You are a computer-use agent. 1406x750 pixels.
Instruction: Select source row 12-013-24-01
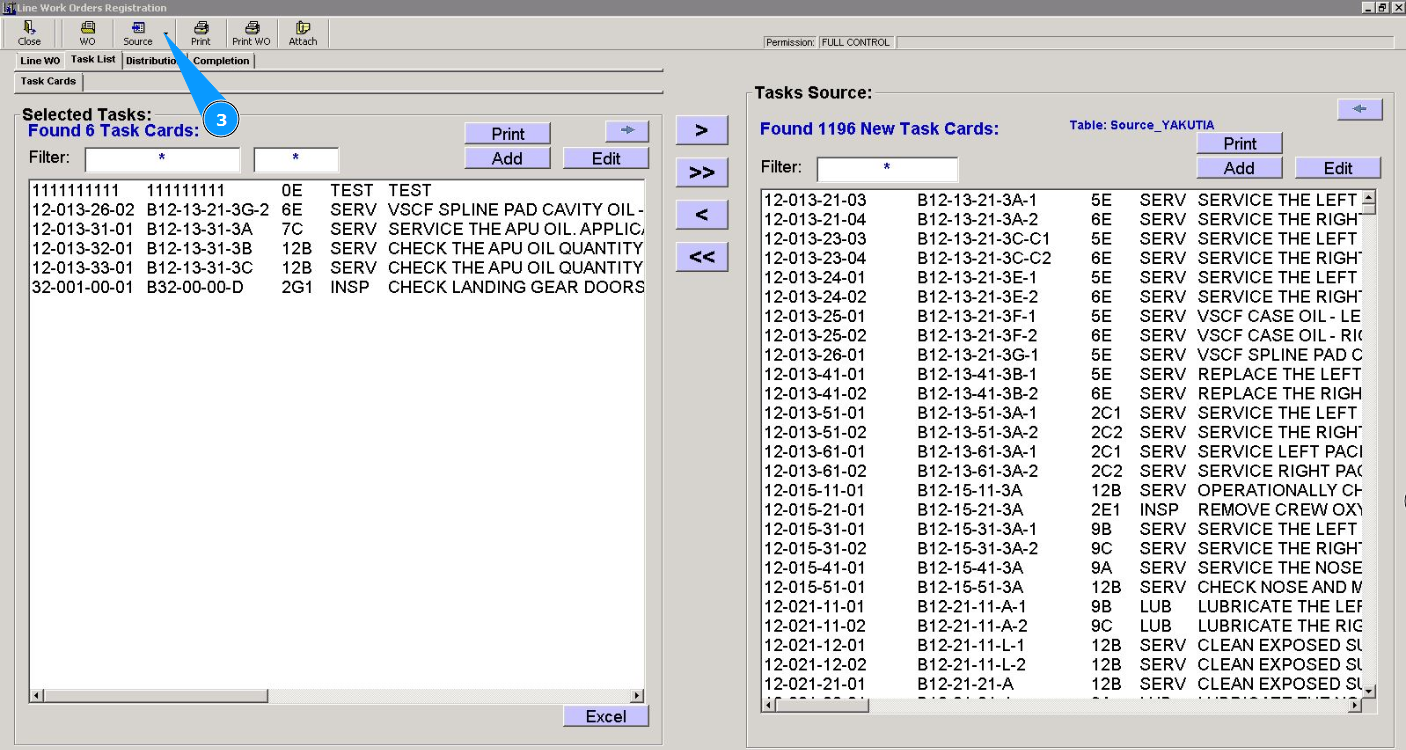pos(1062,277)
